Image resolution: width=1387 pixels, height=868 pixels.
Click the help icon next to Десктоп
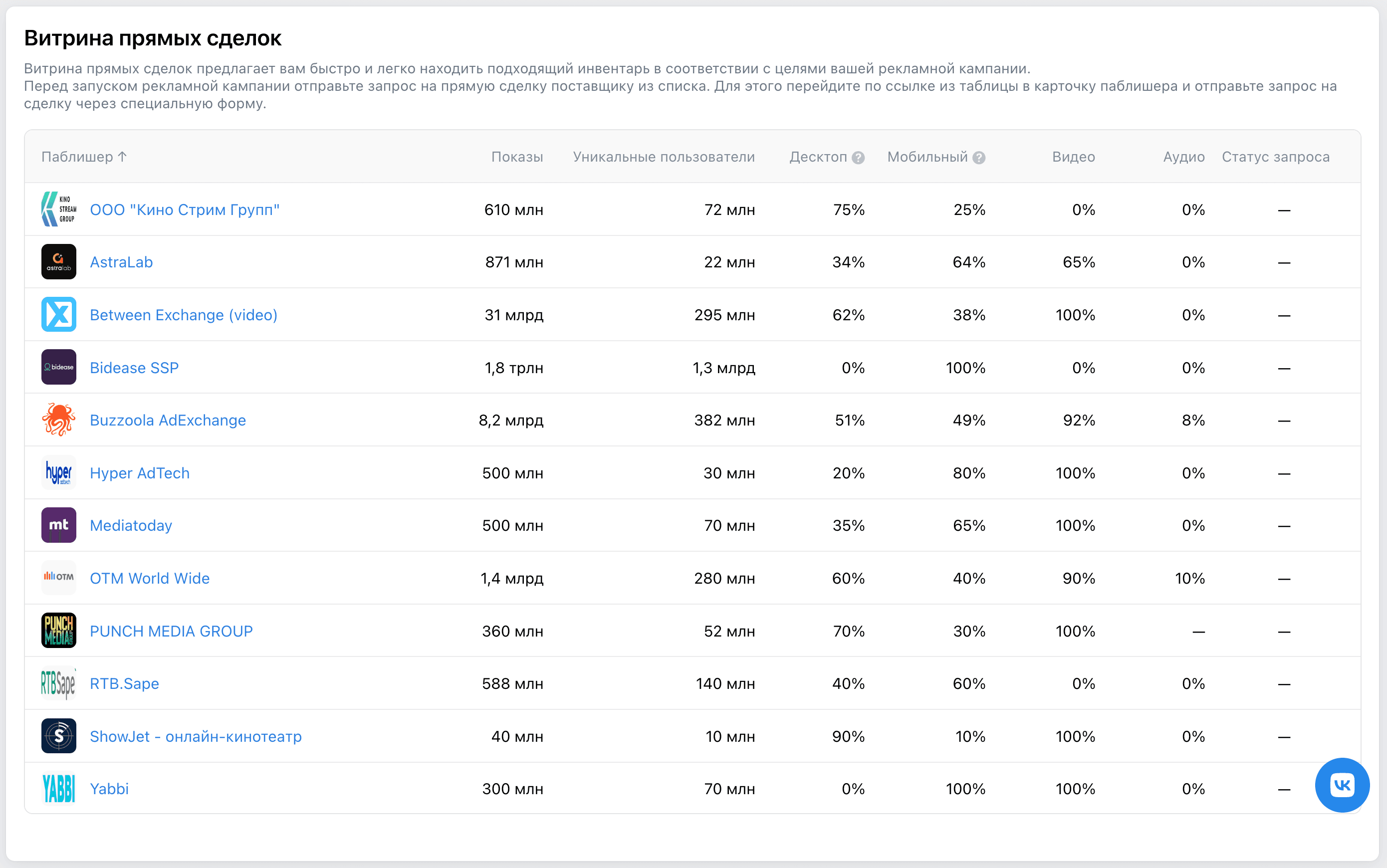point(858,158)
